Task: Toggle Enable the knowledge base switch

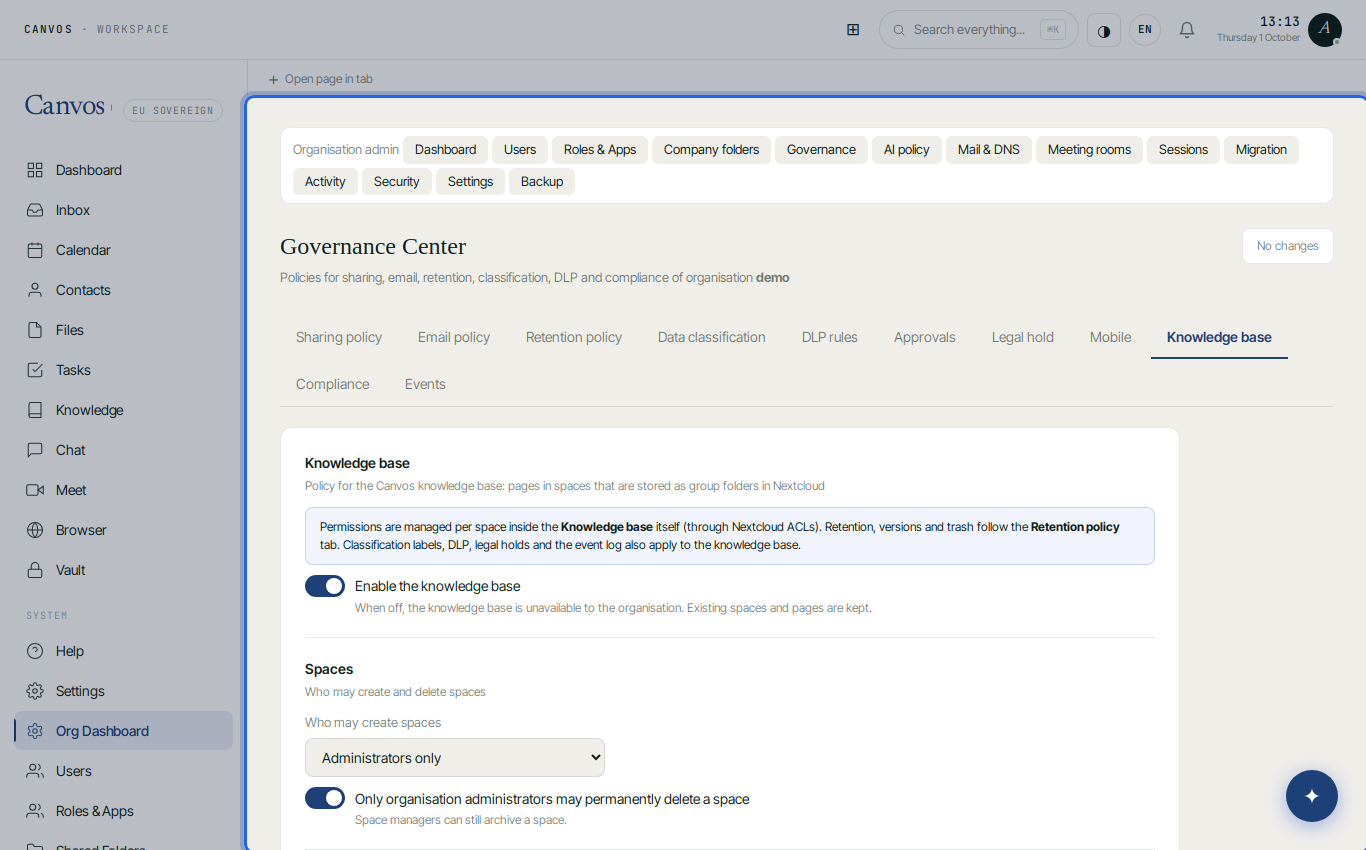Action: pos(325,586)
